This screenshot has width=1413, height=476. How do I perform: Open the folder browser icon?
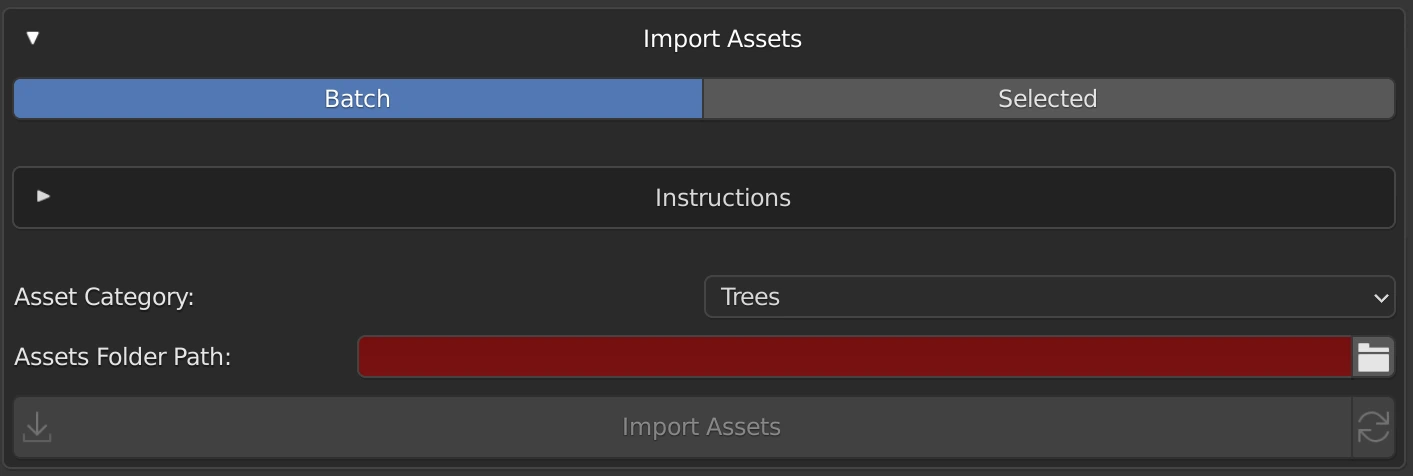coord(1373,357)
